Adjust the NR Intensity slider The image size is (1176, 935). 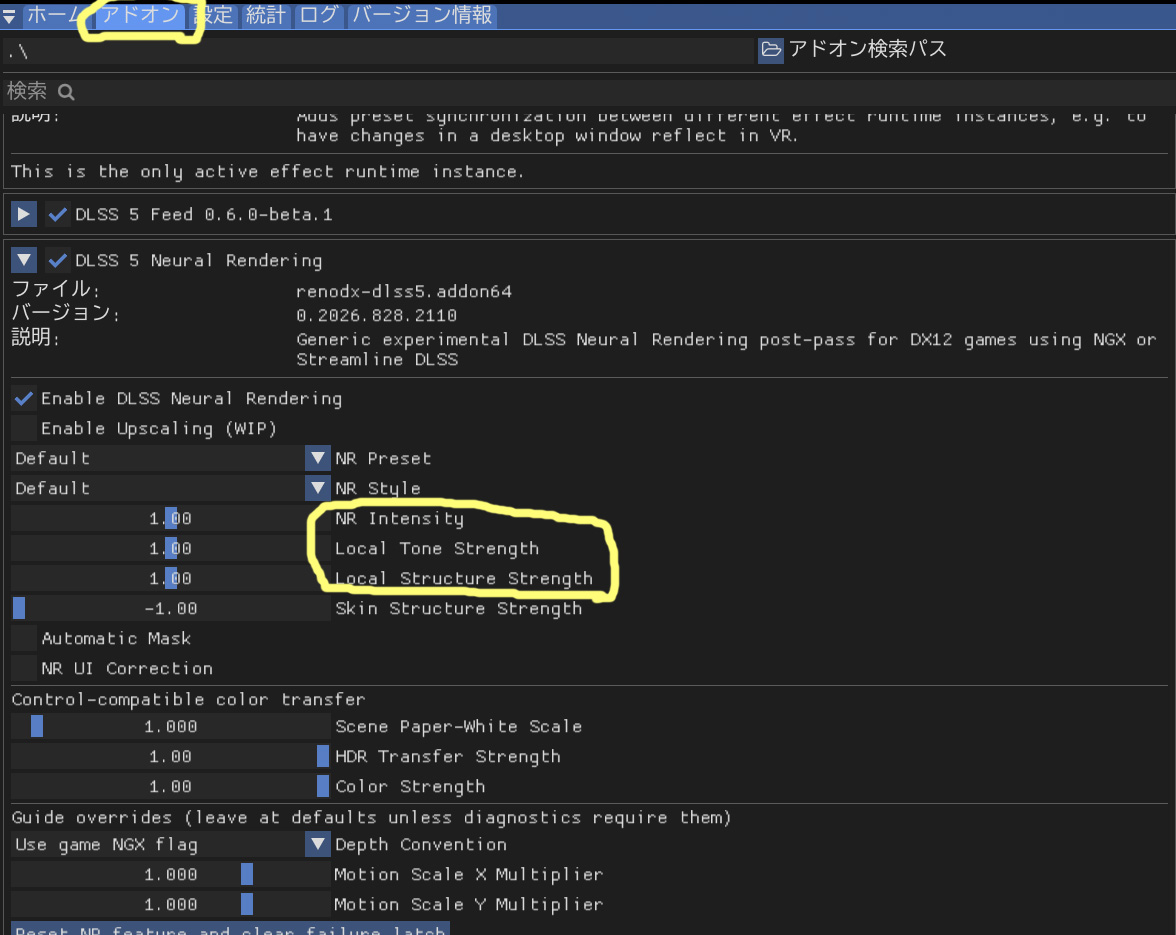[x=171, y=518]
